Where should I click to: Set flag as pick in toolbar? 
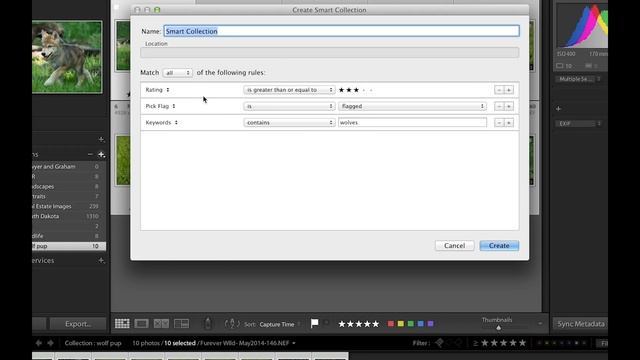coord(315,324)
